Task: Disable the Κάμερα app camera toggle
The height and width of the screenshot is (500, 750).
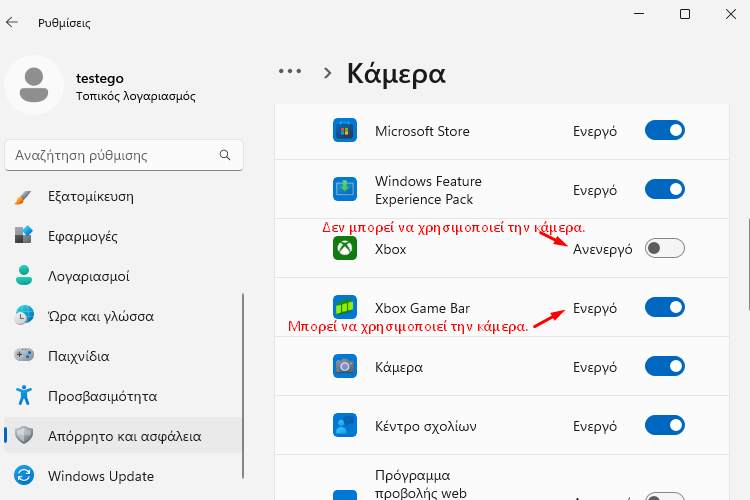Action: (x=665, y=367)
